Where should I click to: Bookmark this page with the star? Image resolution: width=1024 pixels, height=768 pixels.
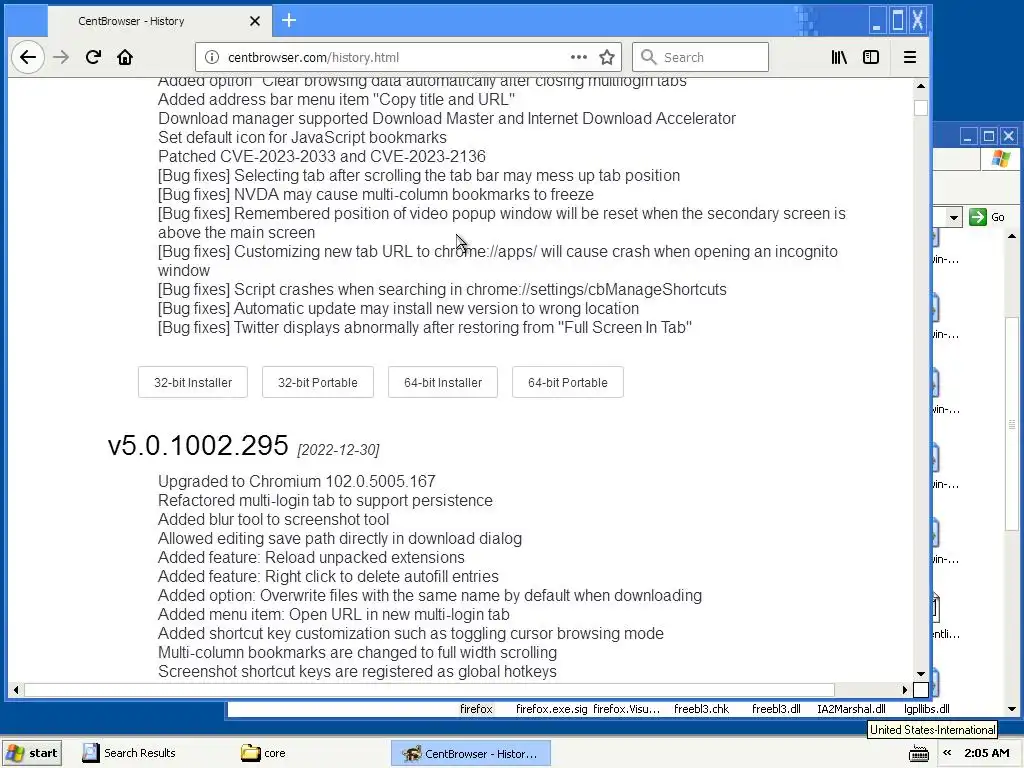[x=607, y=57]
